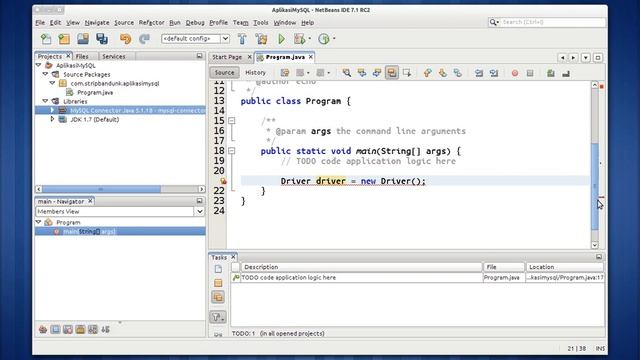Click Projects panel horizontal scrollbar
Screen dimensions: 640x360
120,189
